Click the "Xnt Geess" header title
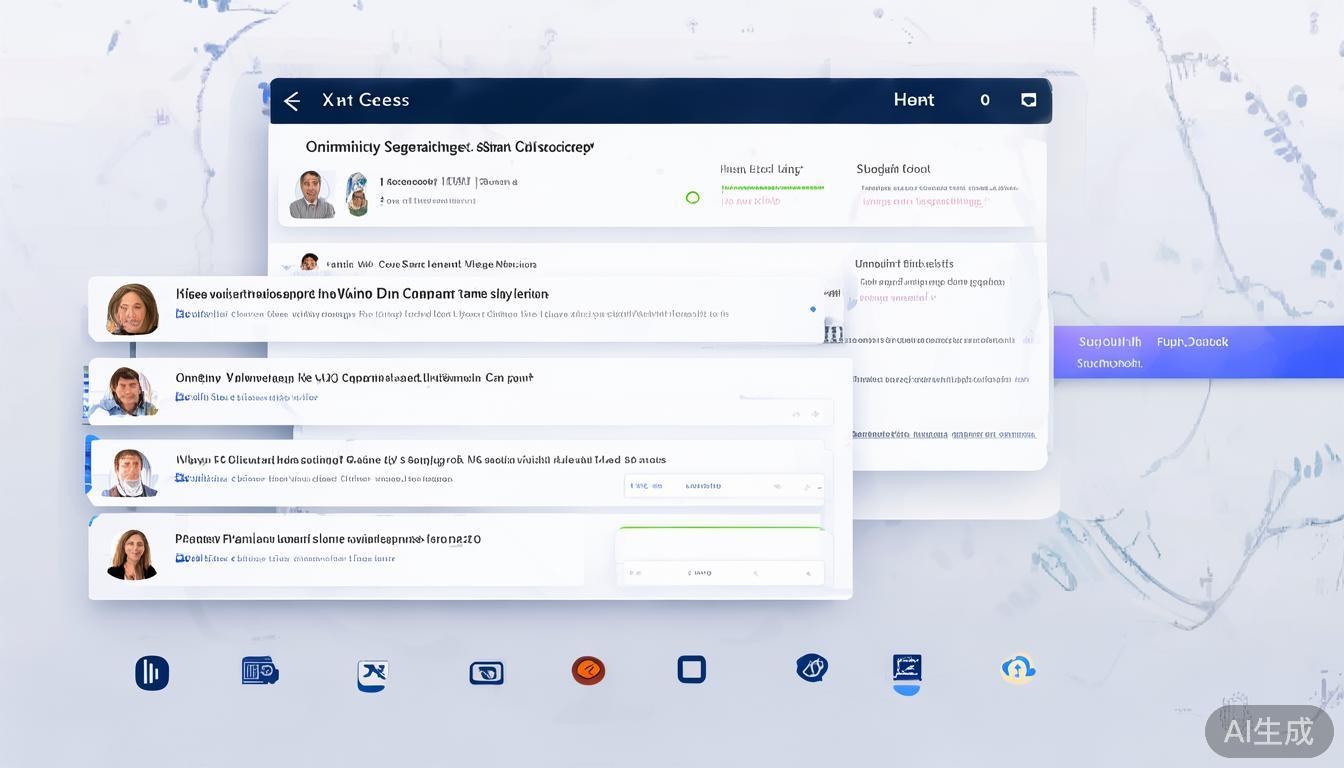The height and width of the screenshot is (768, 1344). (365, 100)
